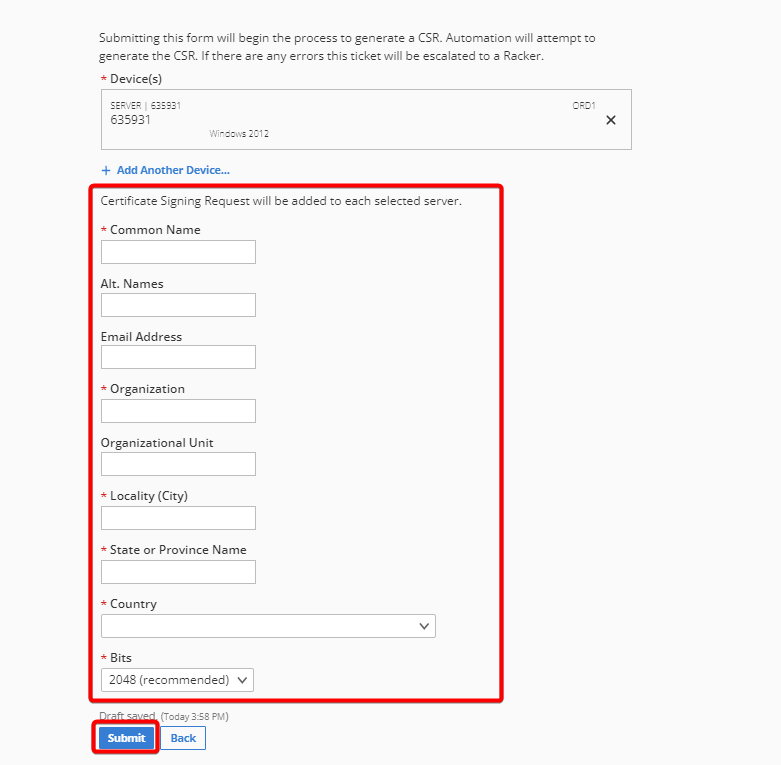Click the ORD1 datacenter label
The height and width of the screenshot is (765, 781).
click(584, 106)
